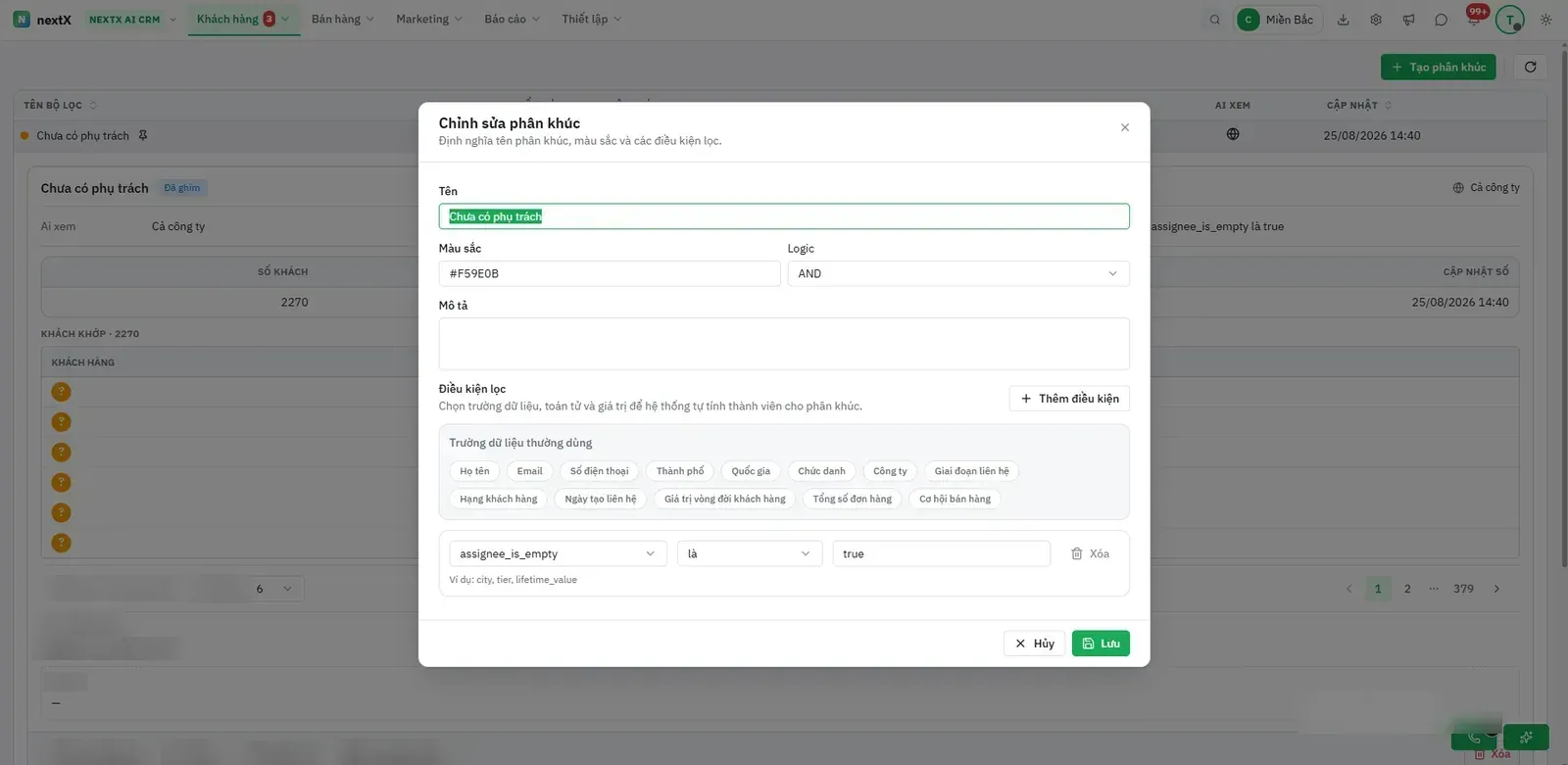Open the Logic AND dropdown
The width and height of the screenshot is (1568, 765).
958,273
